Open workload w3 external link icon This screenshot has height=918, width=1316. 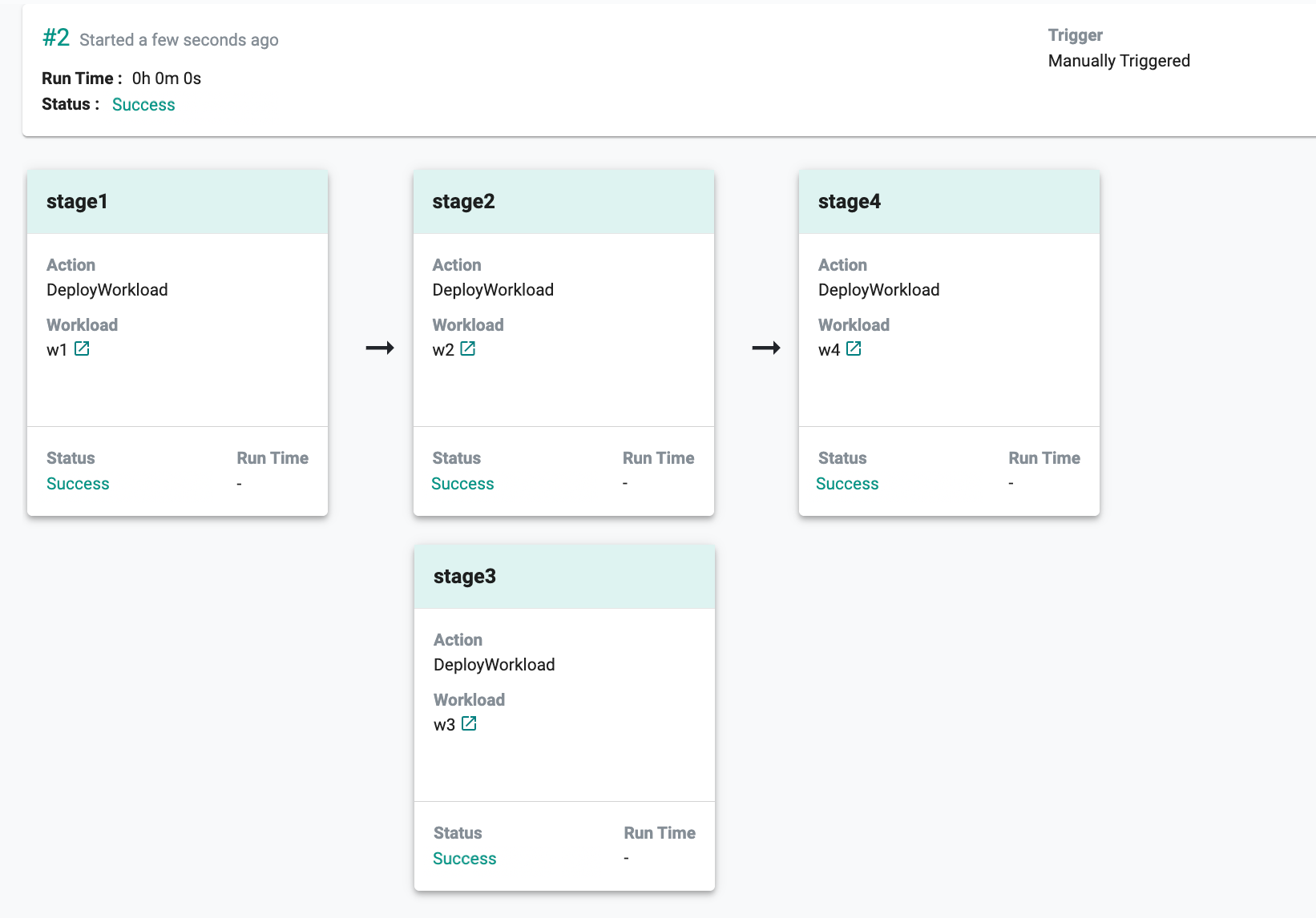tap(469, 723)
